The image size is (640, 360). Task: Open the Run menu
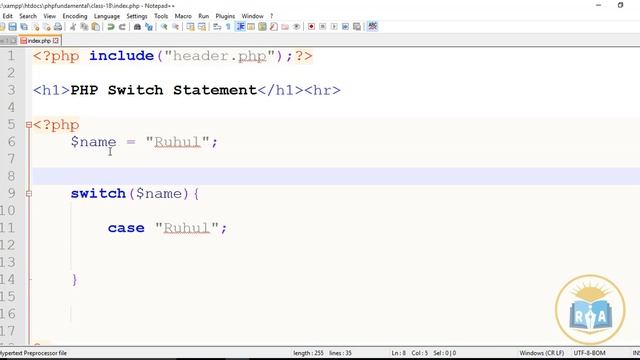click(203, 16)
